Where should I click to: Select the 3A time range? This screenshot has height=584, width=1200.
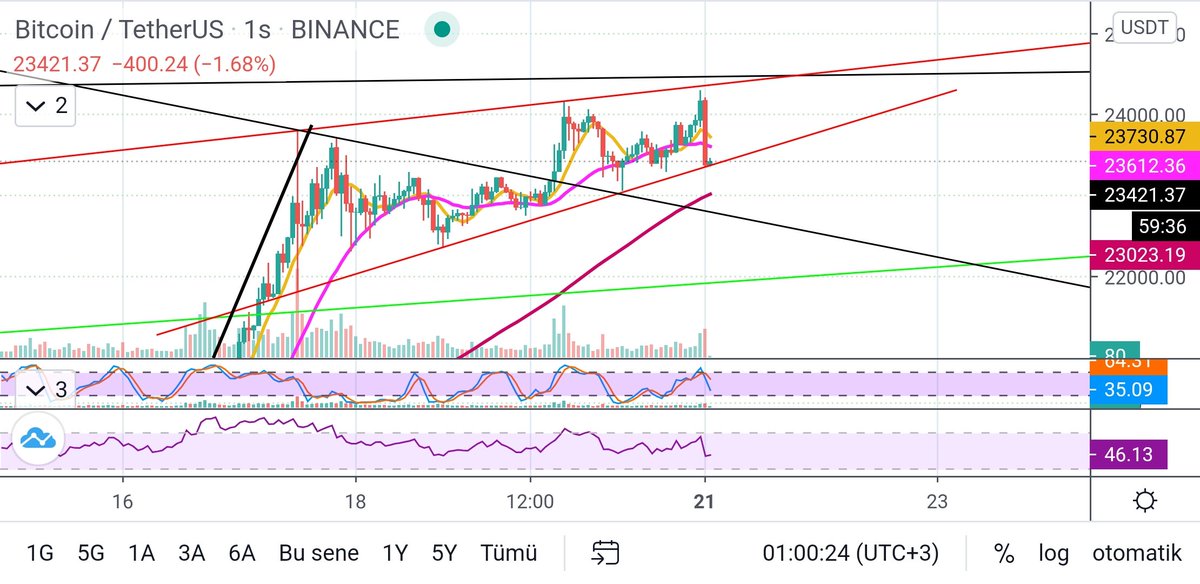(191, 552)
